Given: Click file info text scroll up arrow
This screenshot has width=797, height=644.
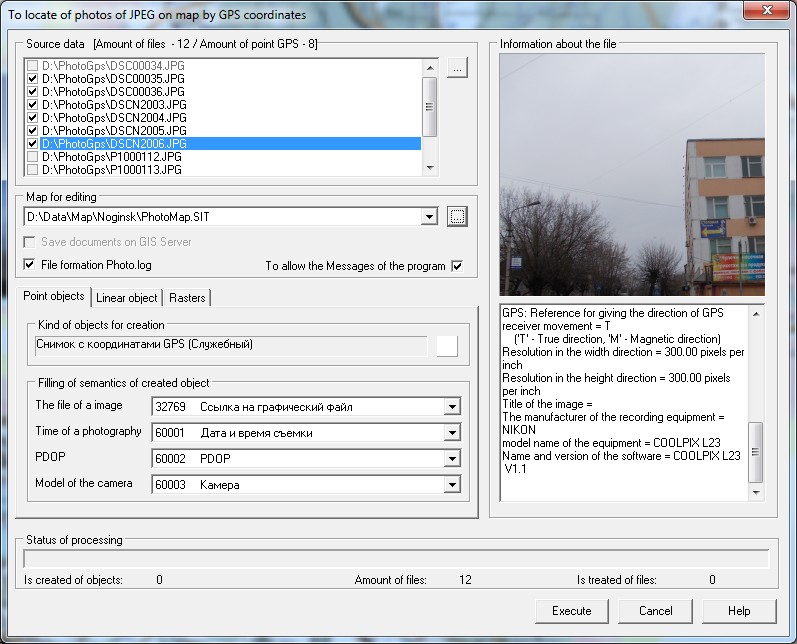Looking at the screenshot, I should (x=756, y=314).
